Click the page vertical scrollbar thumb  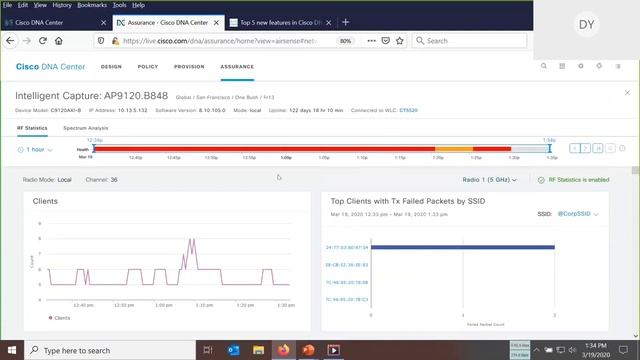pyautogui.click(x=635, y=171)
